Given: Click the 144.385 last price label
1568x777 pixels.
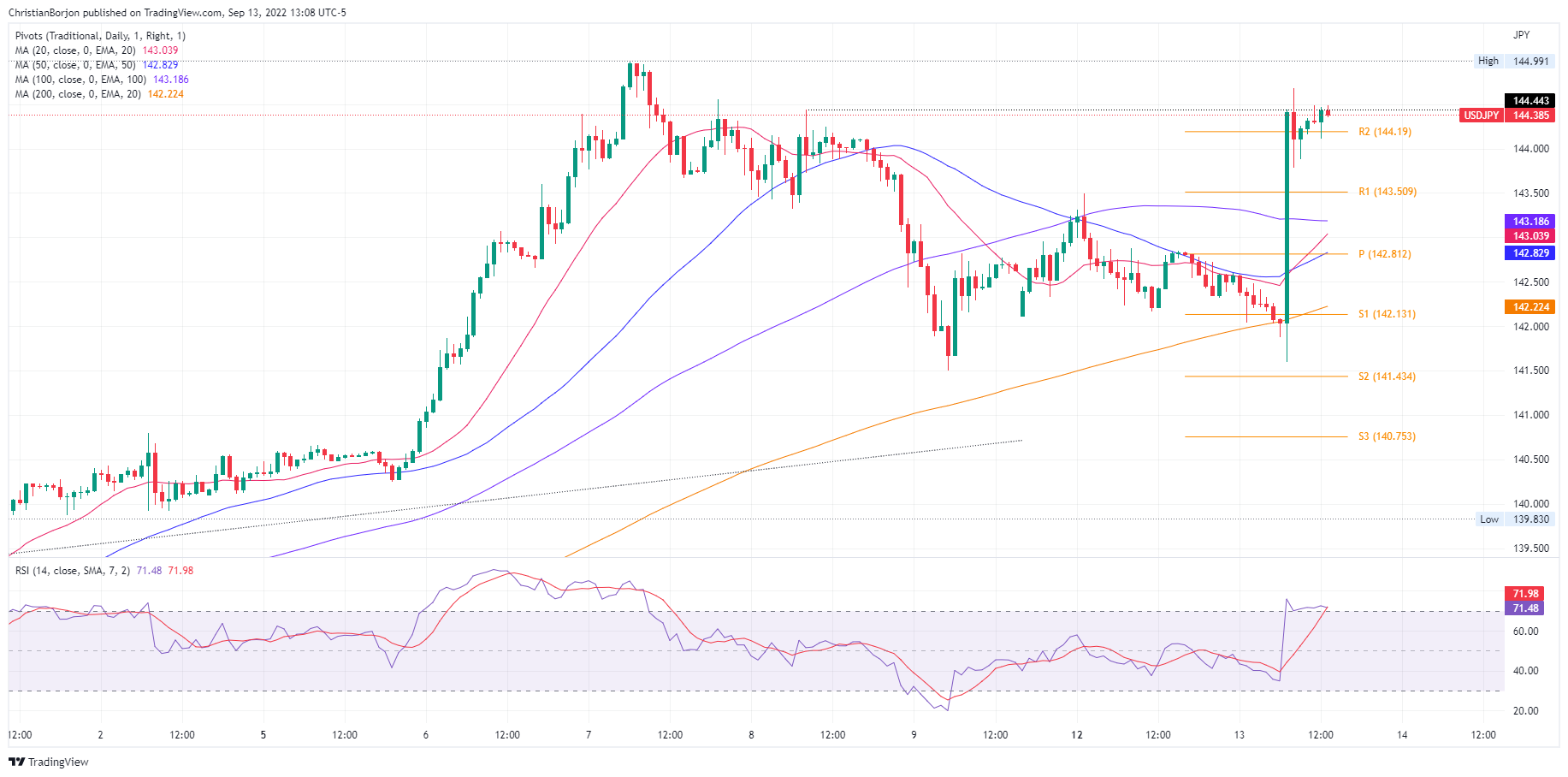Looking at the screenshot, I should pyautogui.click(x=1530, y=116).
